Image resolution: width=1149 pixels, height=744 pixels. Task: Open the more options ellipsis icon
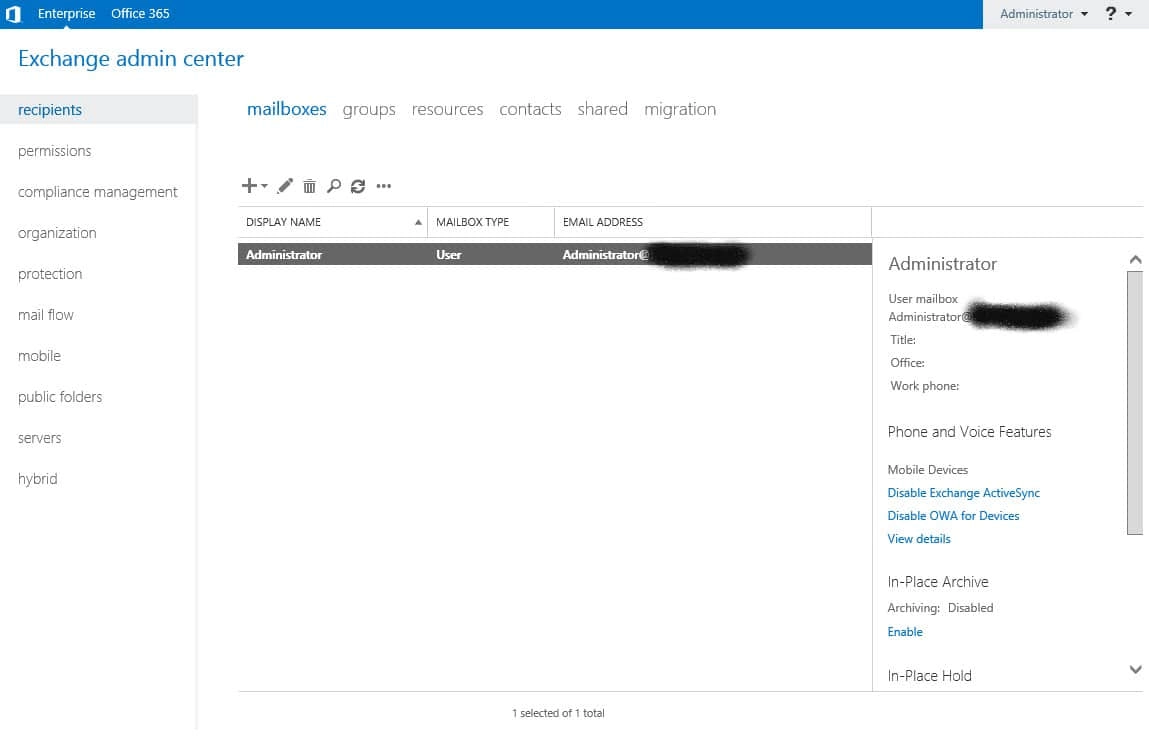(383, 186)
